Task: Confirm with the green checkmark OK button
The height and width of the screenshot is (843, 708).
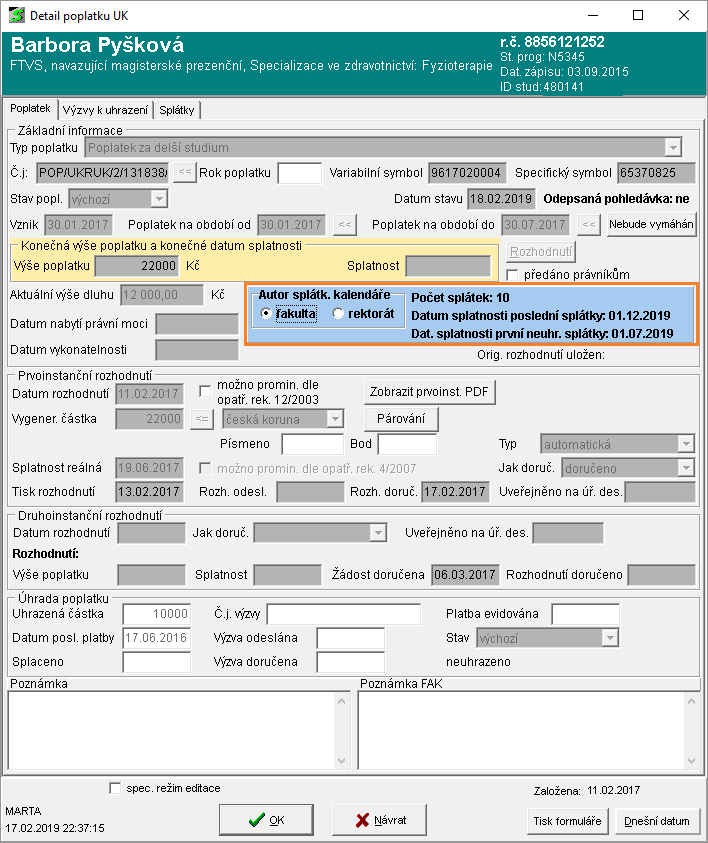Action: (266, 820)
